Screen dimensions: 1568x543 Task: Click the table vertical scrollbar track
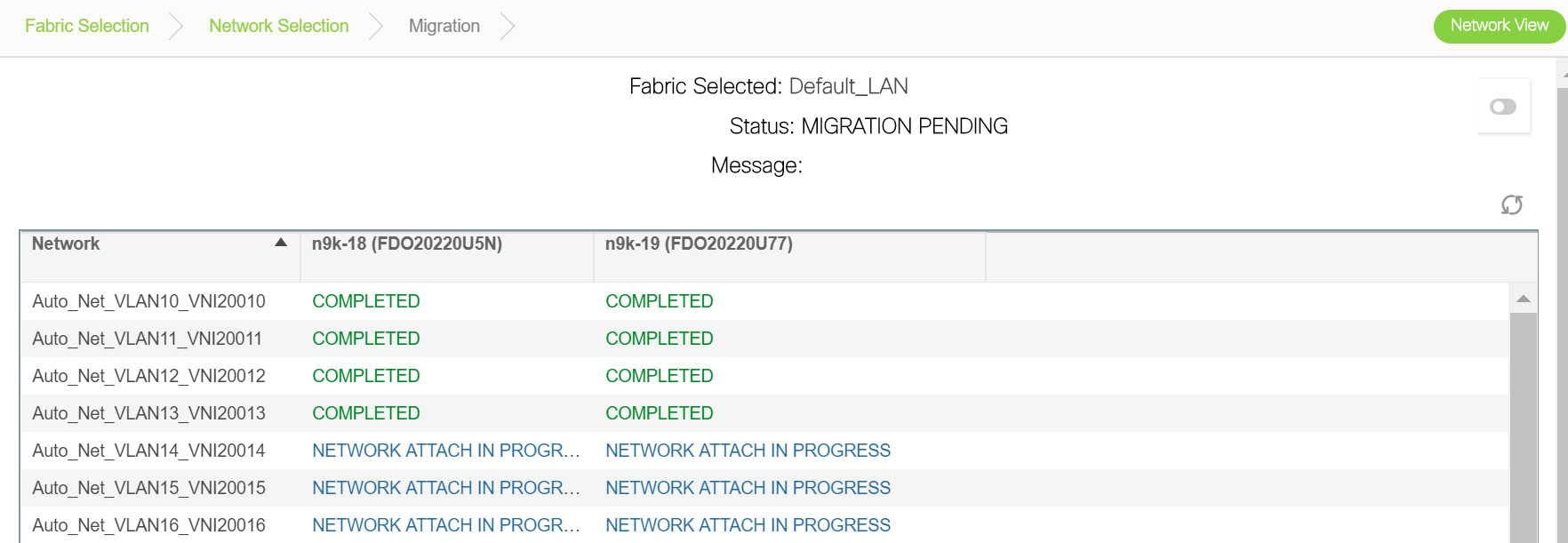click(1523, 427)
